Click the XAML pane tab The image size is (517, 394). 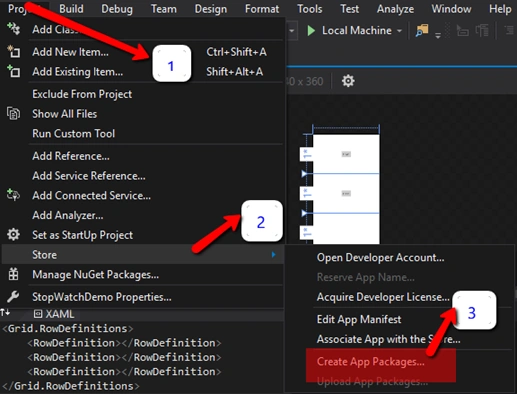(x=54, y=314)
